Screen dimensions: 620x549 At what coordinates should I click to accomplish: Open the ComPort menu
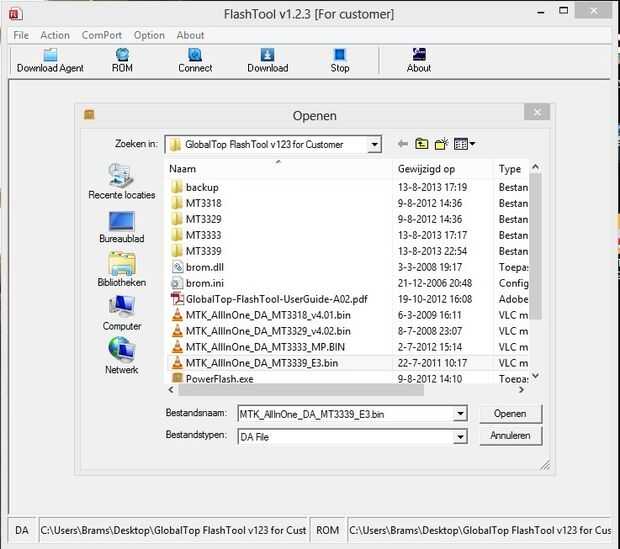point(102,35)
